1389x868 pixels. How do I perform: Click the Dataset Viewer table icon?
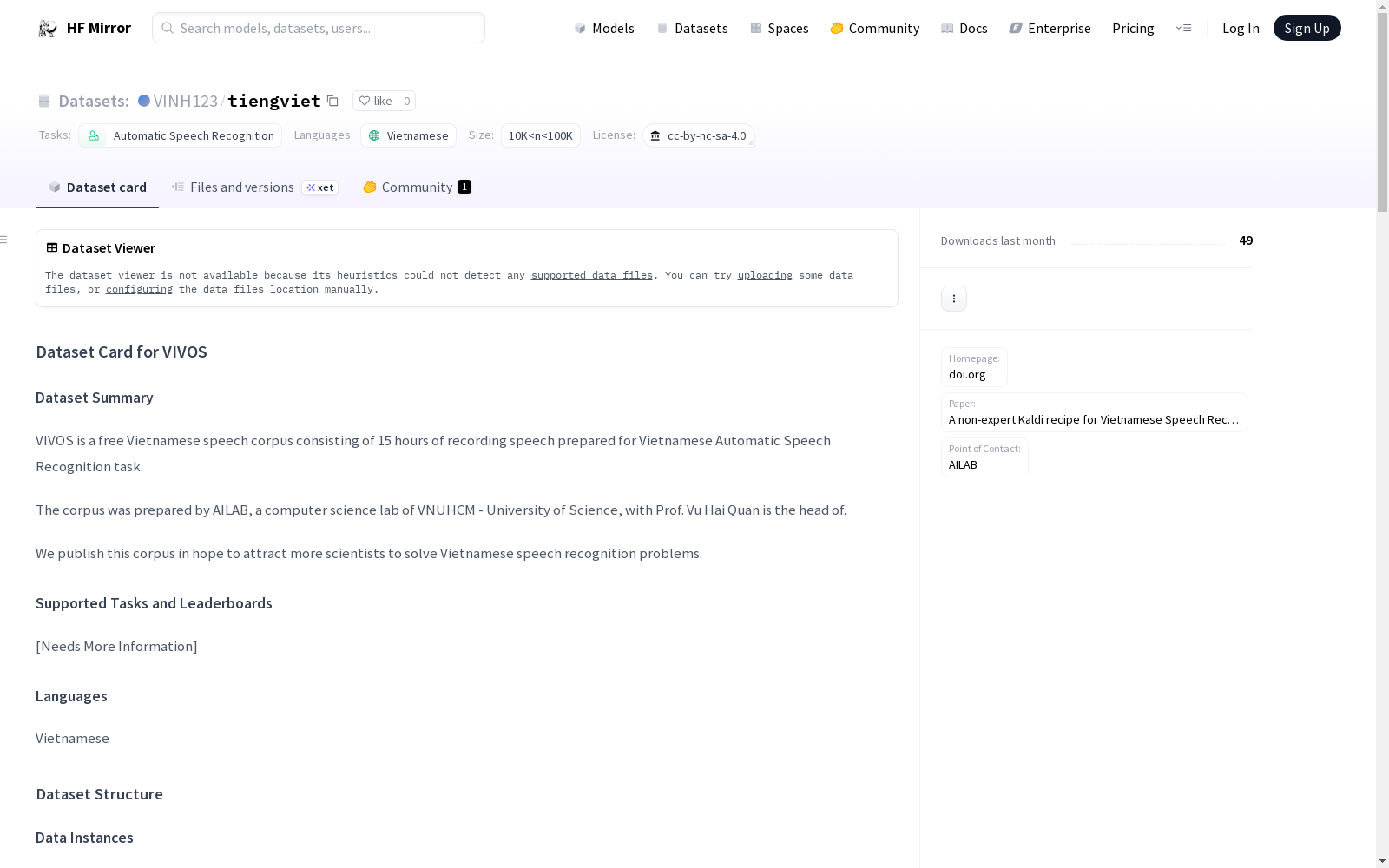click(52, 247)
